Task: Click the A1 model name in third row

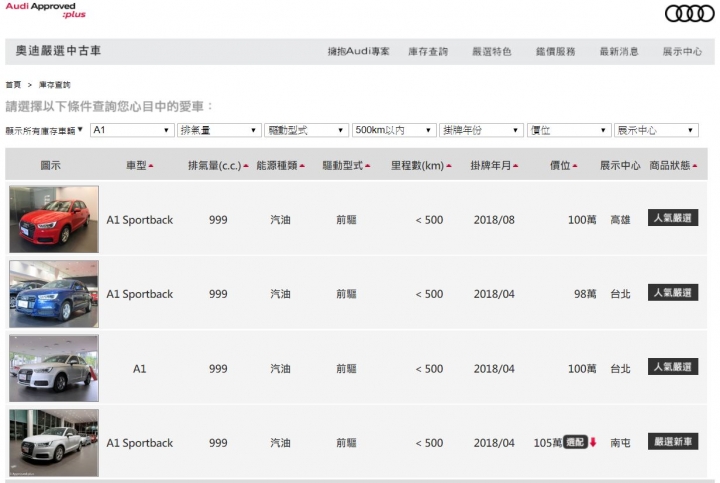Action: [x=140, y=369]
